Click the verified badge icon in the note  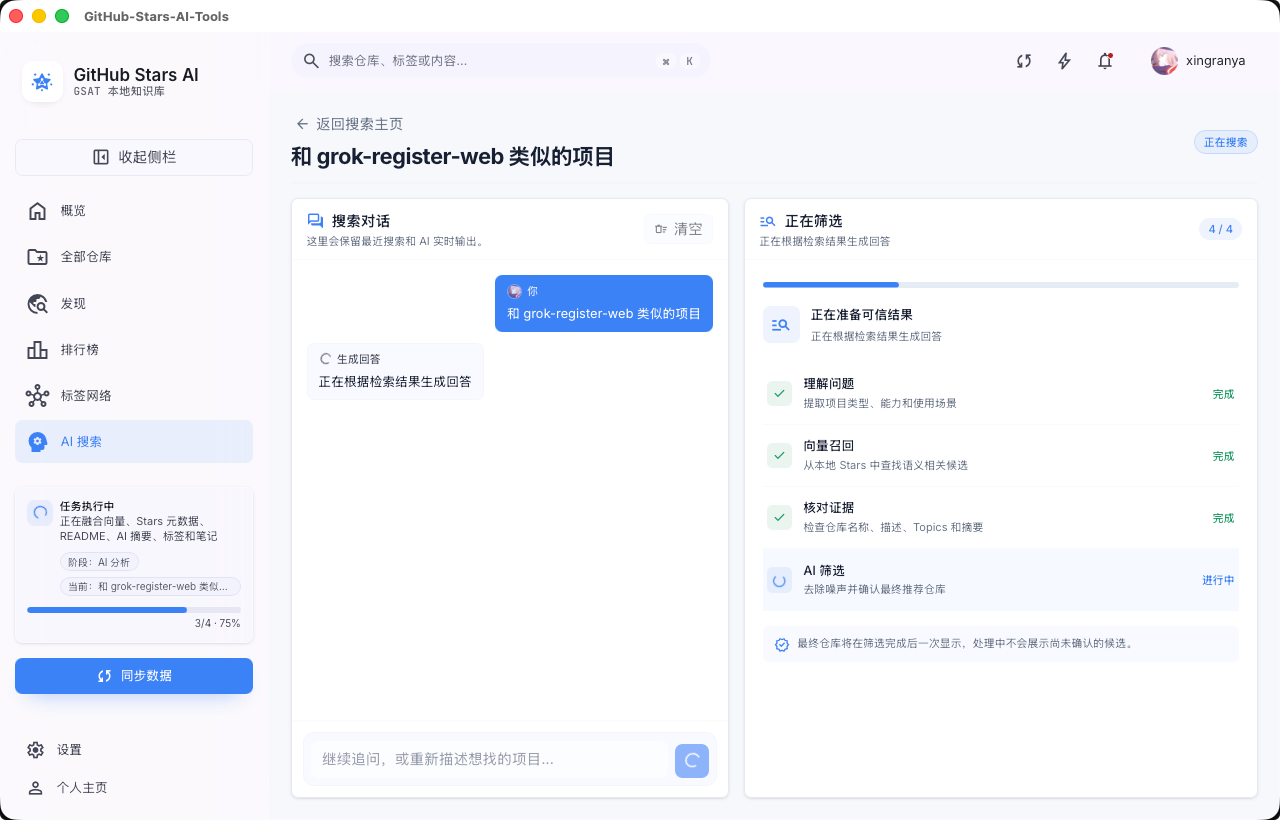(x=782, y=644)
